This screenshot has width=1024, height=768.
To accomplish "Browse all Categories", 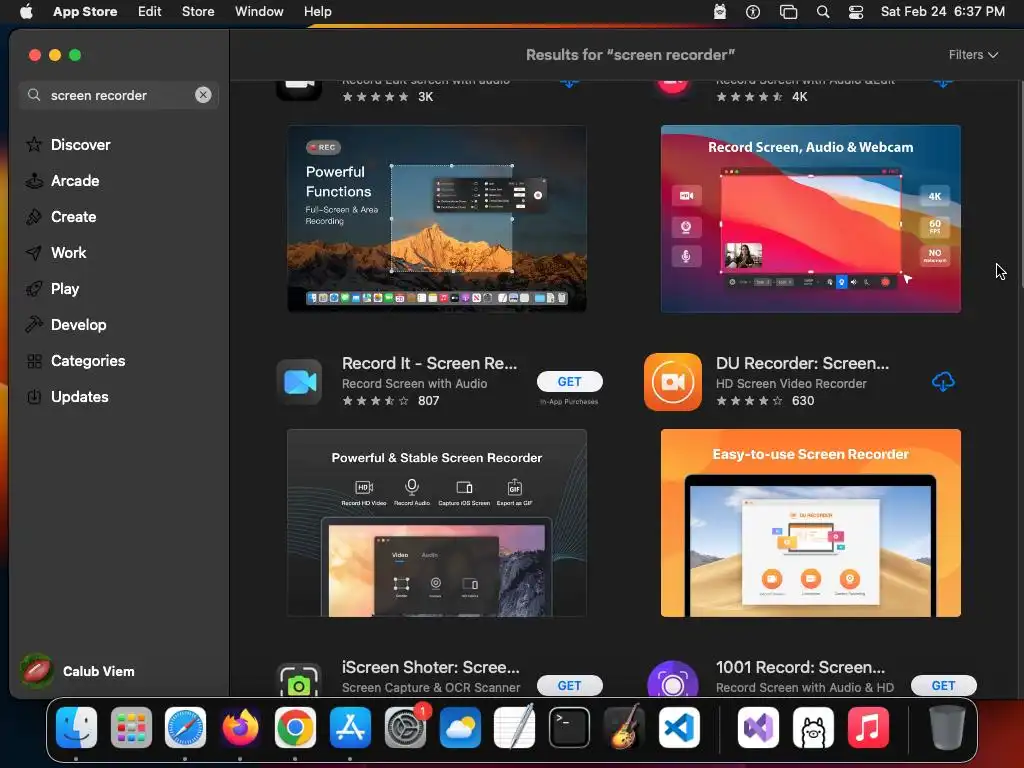I will click(88, 360).
